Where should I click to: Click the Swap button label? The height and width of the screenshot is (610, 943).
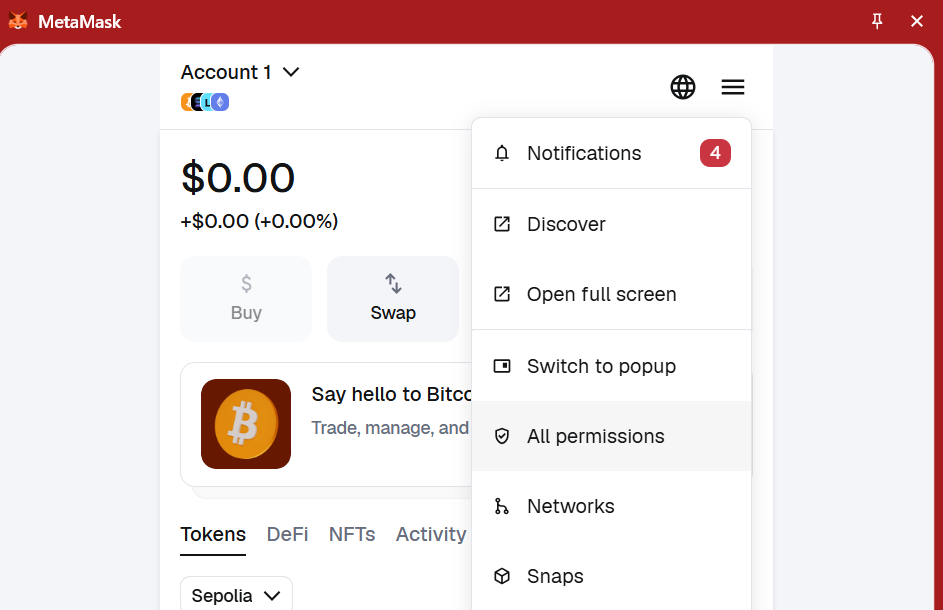coord(393,313)
